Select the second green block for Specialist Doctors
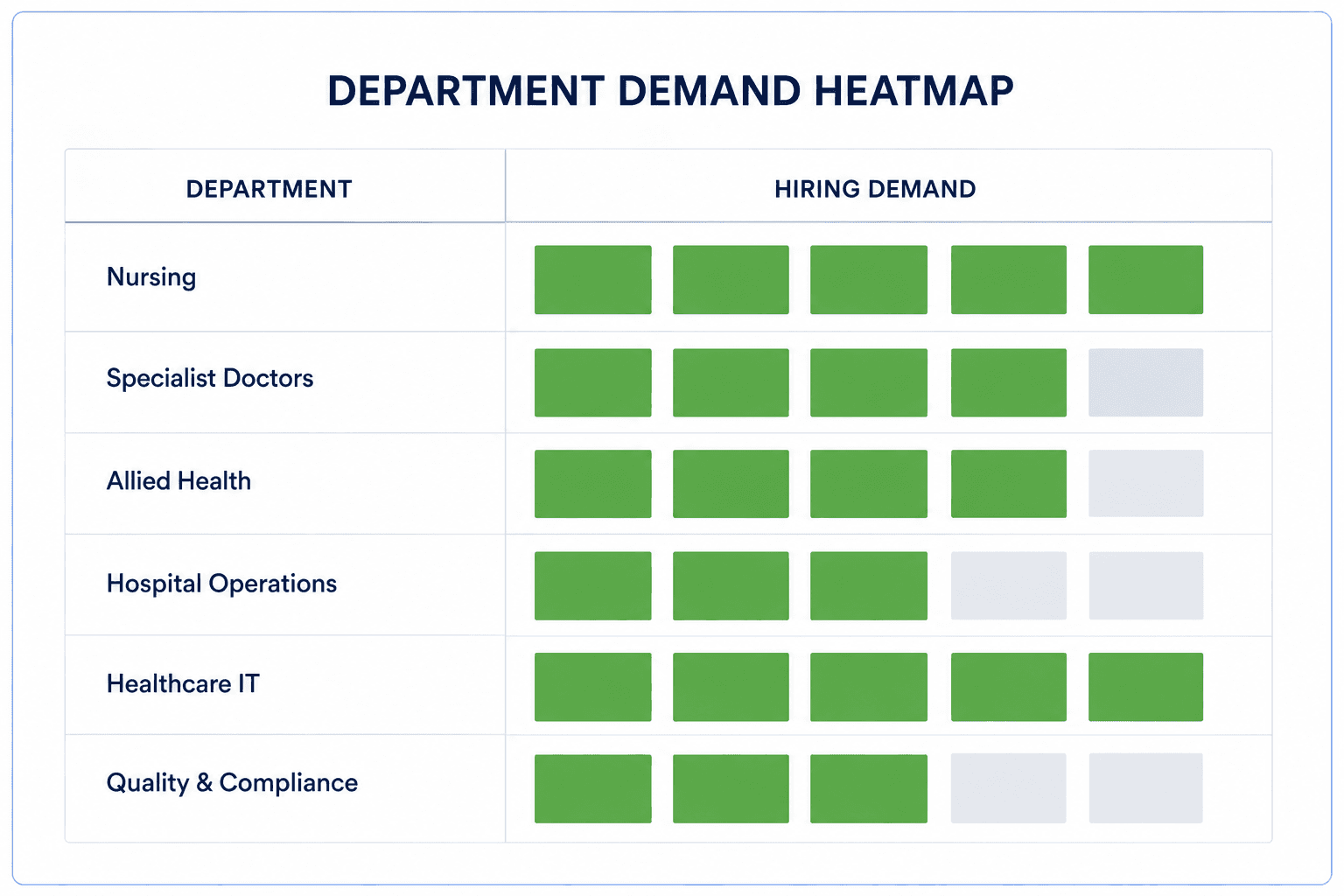The image size is (1344, 896). click(x=731, y=382)
